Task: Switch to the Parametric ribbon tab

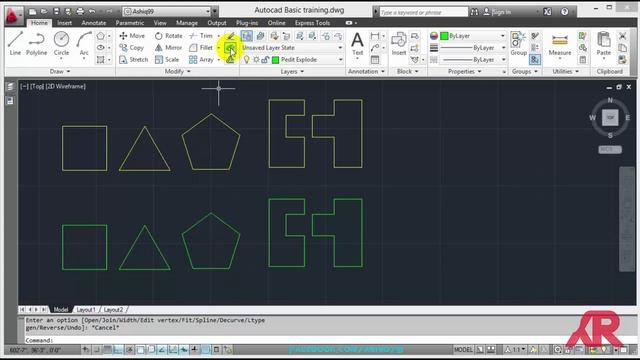Action: click(x=129, y=23)
